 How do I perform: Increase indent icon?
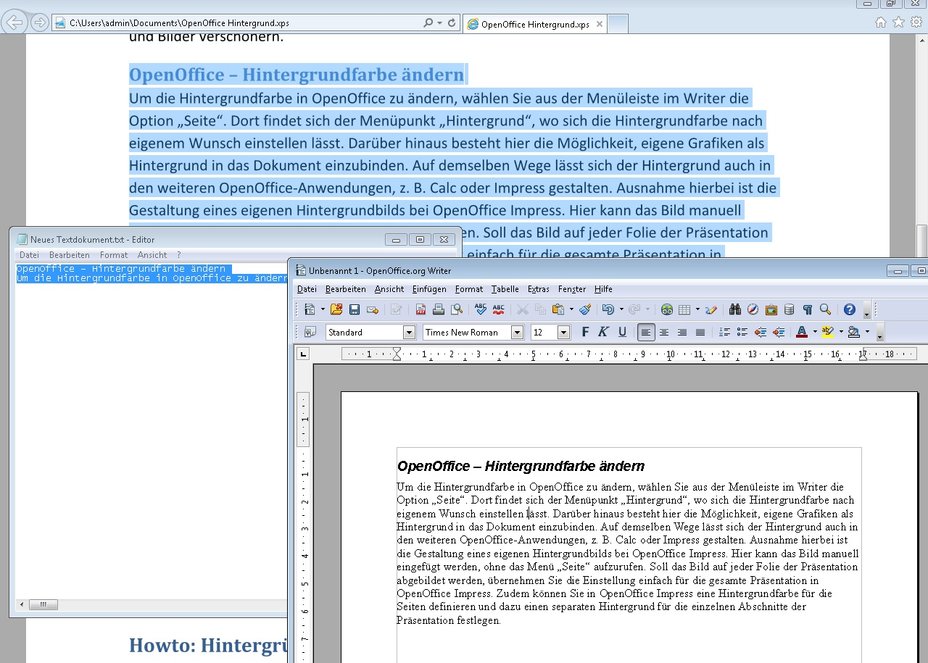click(x=779, y=332)
